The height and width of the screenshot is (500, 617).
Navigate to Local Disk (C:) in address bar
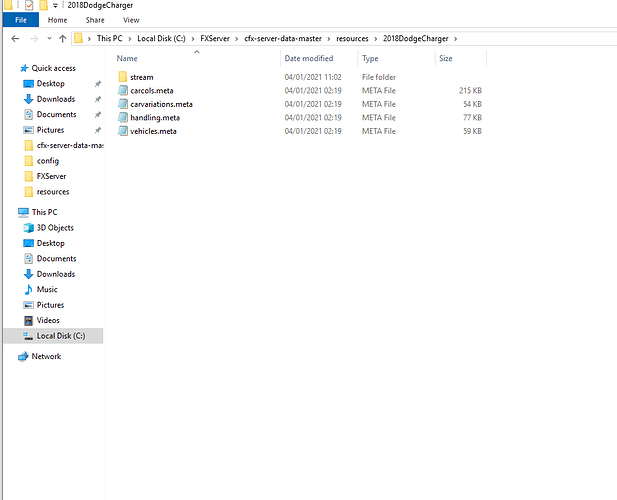[x=161, y=39]
